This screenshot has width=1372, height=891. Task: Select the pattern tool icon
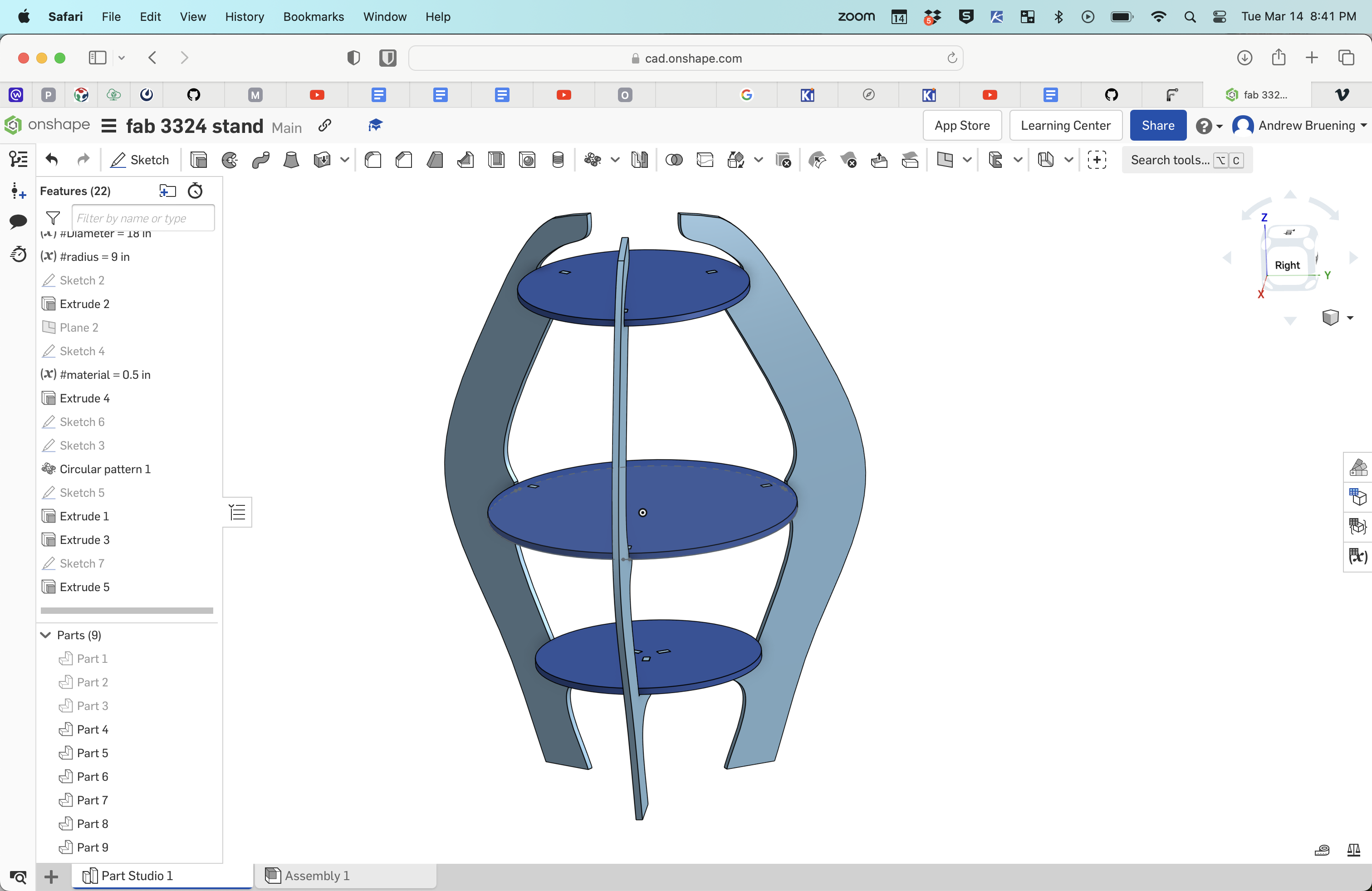coord(592,160)
